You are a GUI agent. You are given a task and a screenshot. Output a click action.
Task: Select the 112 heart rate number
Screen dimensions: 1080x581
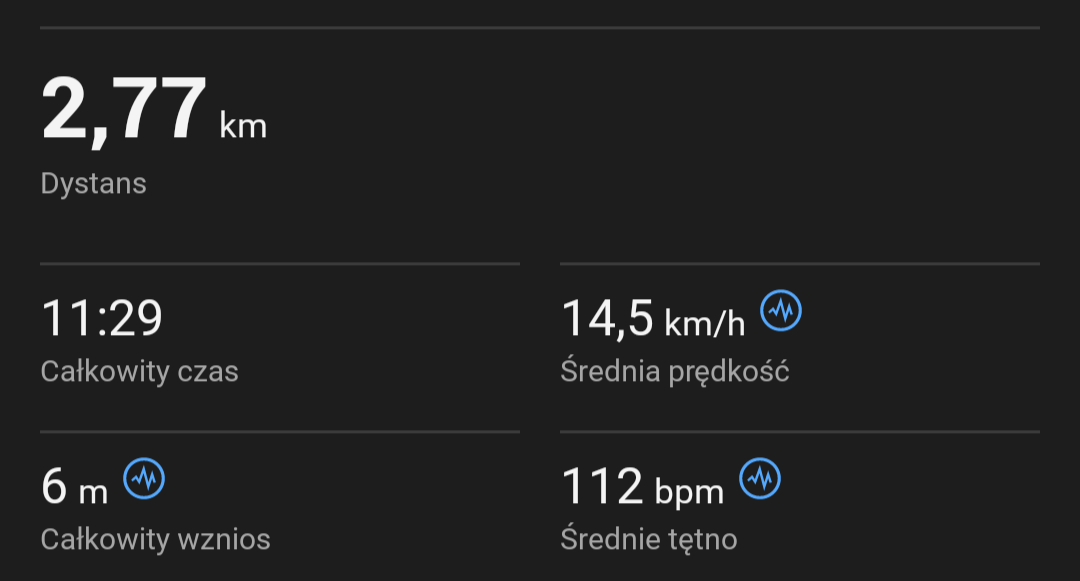click(x=602, y=487)
